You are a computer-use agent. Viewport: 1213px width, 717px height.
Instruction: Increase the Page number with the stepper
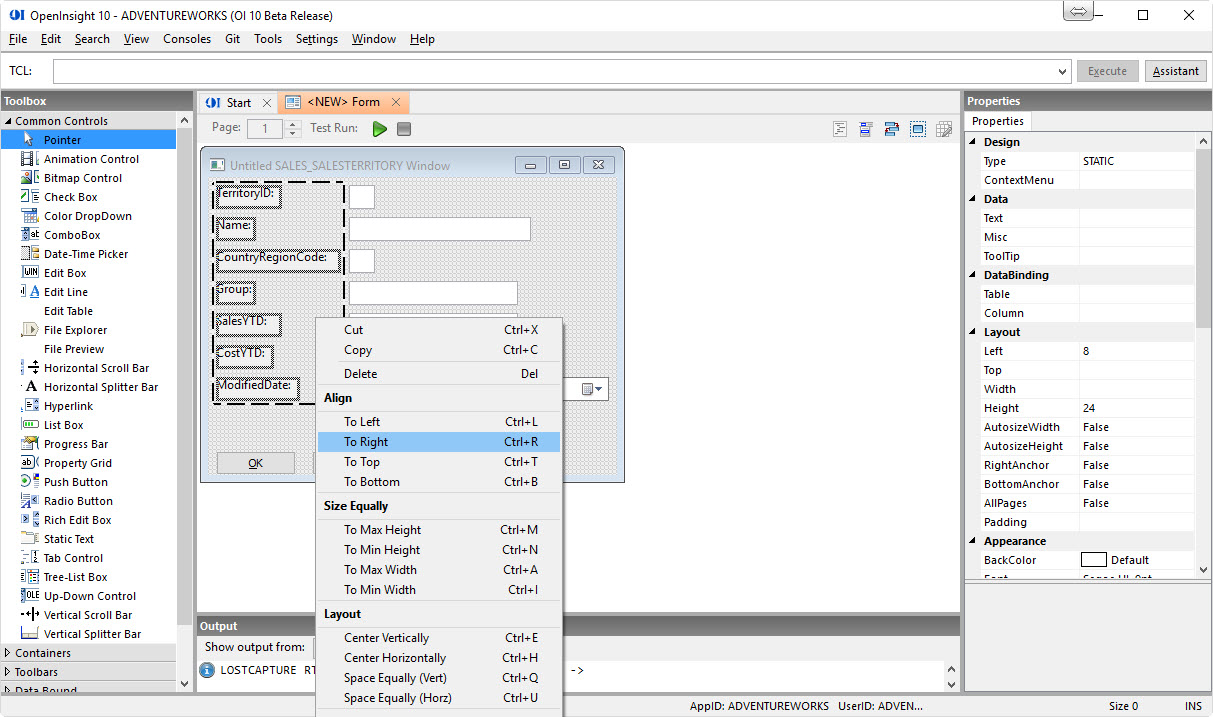click(292, 124)
